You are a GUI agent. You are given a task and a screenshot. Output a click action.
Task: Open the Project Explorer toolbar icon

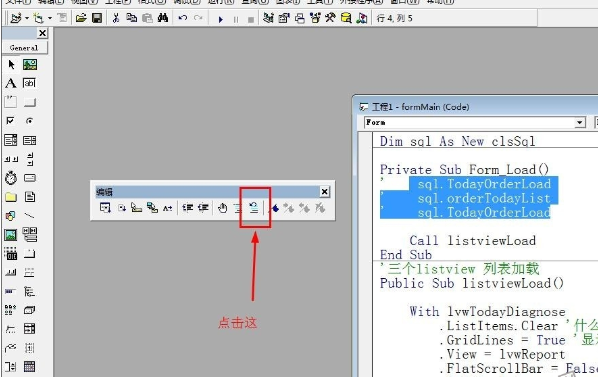click(268, 18)
